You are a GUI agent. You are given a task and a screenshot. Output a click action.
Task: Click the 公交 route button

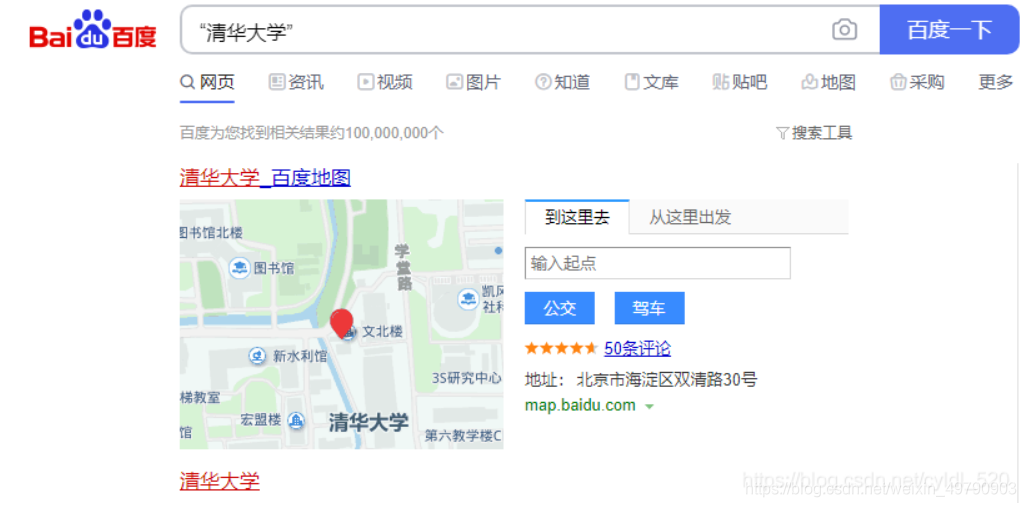pyautogui.click(x=559, y=308)
